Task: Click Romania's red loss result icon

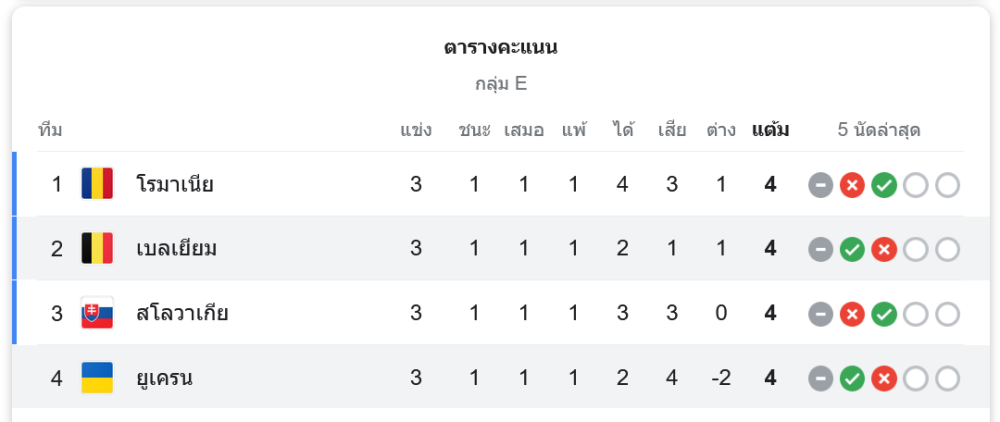Action: 852,186
